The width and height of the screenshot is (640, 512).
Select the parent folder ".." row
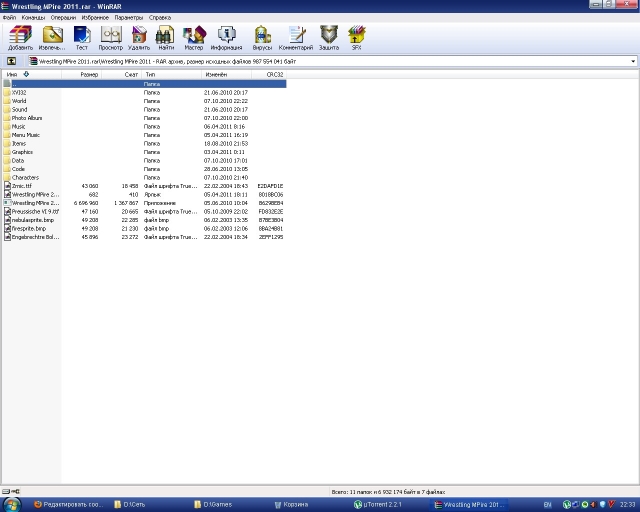coord(144,84)
